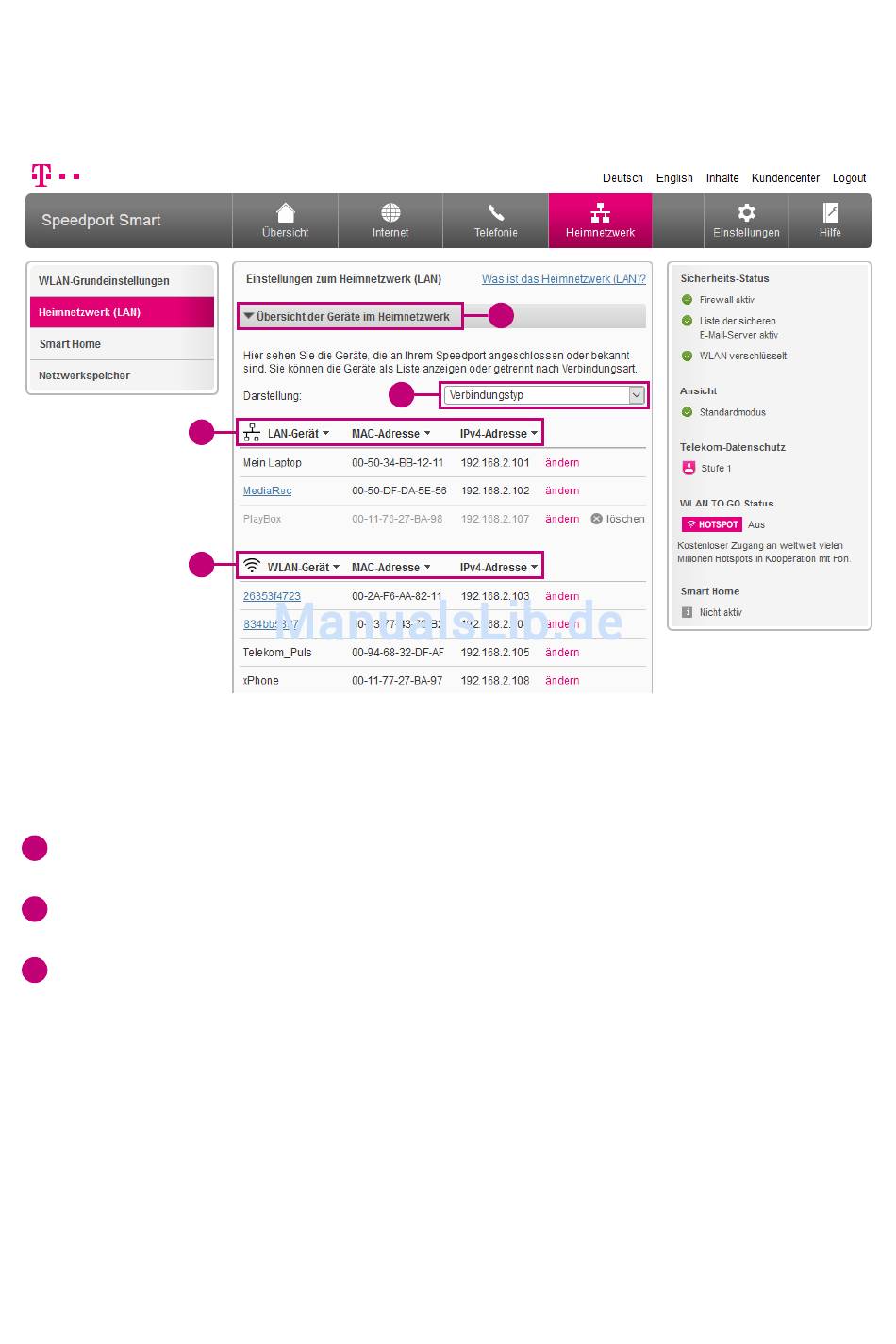The height and width of the screenshot is (1344, 896).
Task: Click the WLAN wifi signal icon
Action: (x=252, y=566)
